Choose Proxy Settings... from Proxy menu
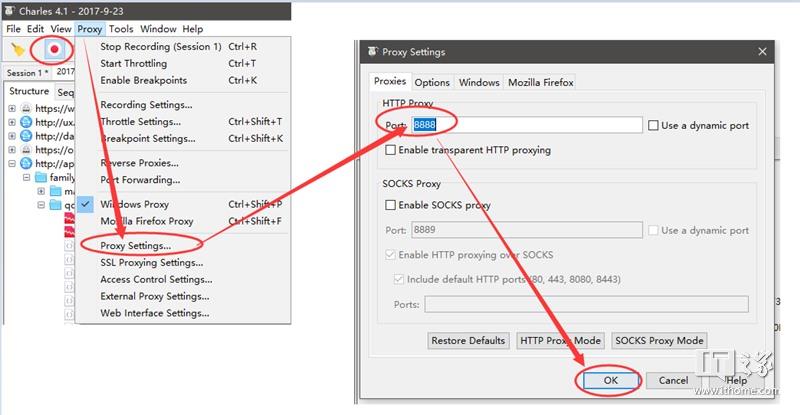 tap(135, 246)
